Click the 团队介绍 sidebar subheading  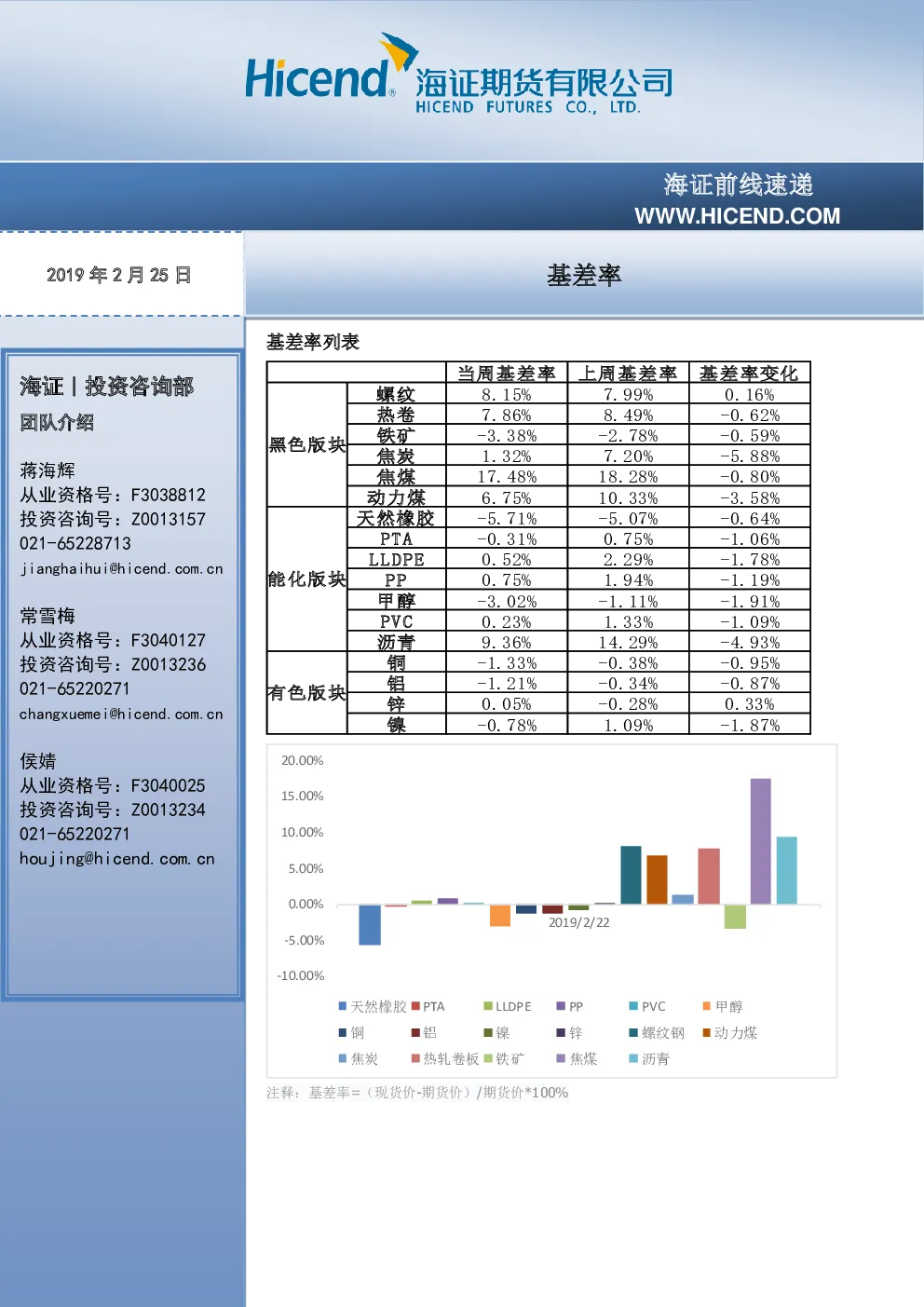coord(57,422)
